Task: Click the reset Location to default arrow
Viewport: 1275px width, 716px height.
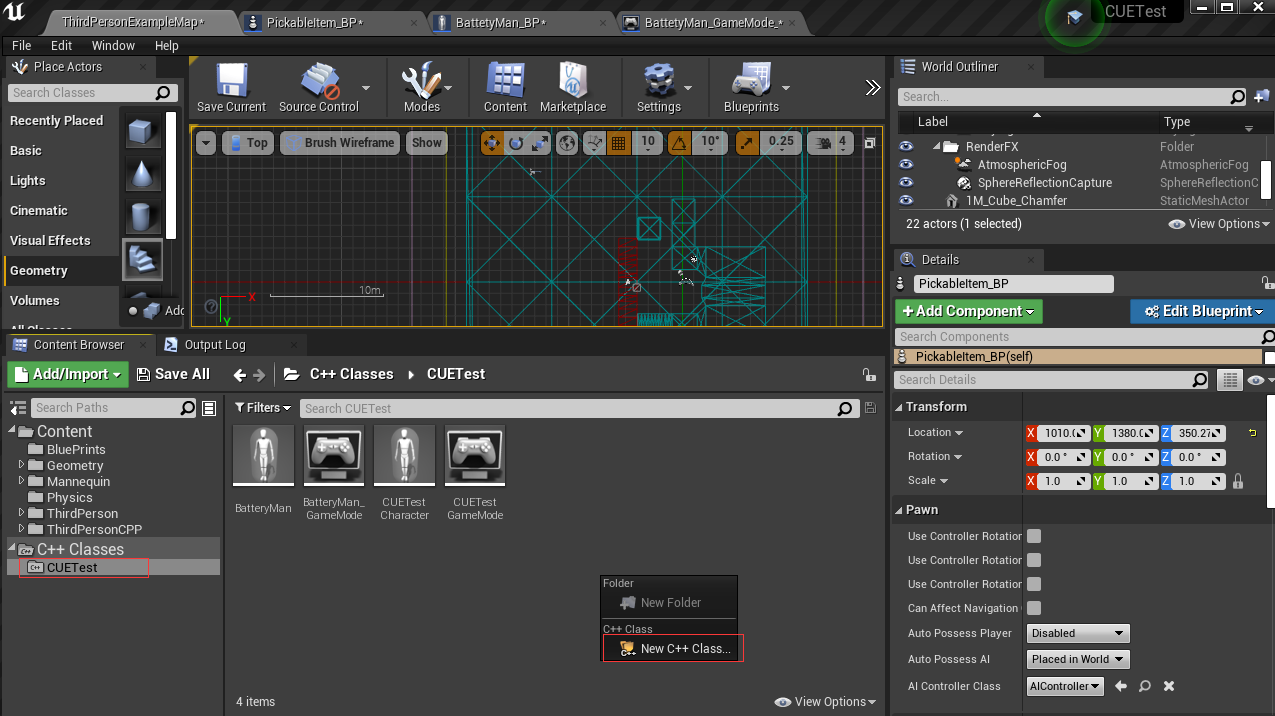Action: point(1252,433)
